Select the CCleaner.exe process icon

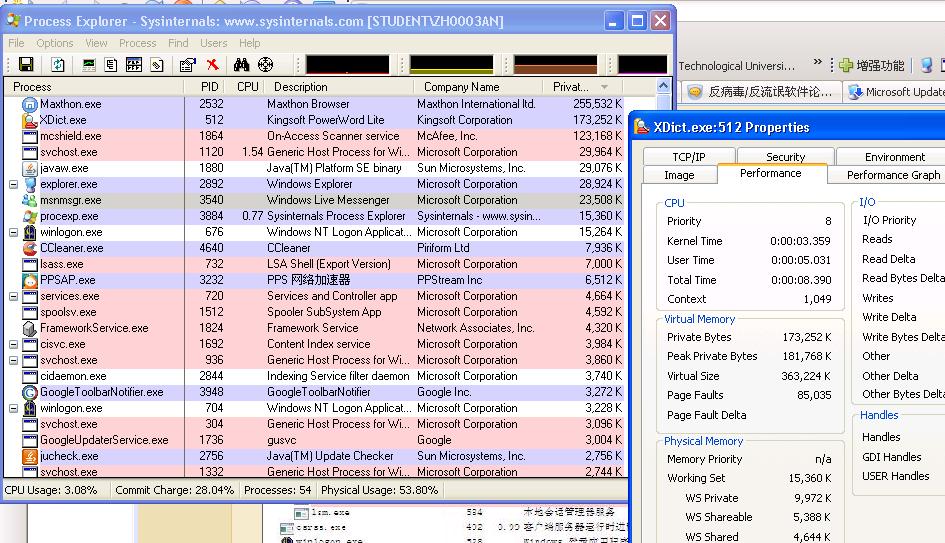(30, 248)
